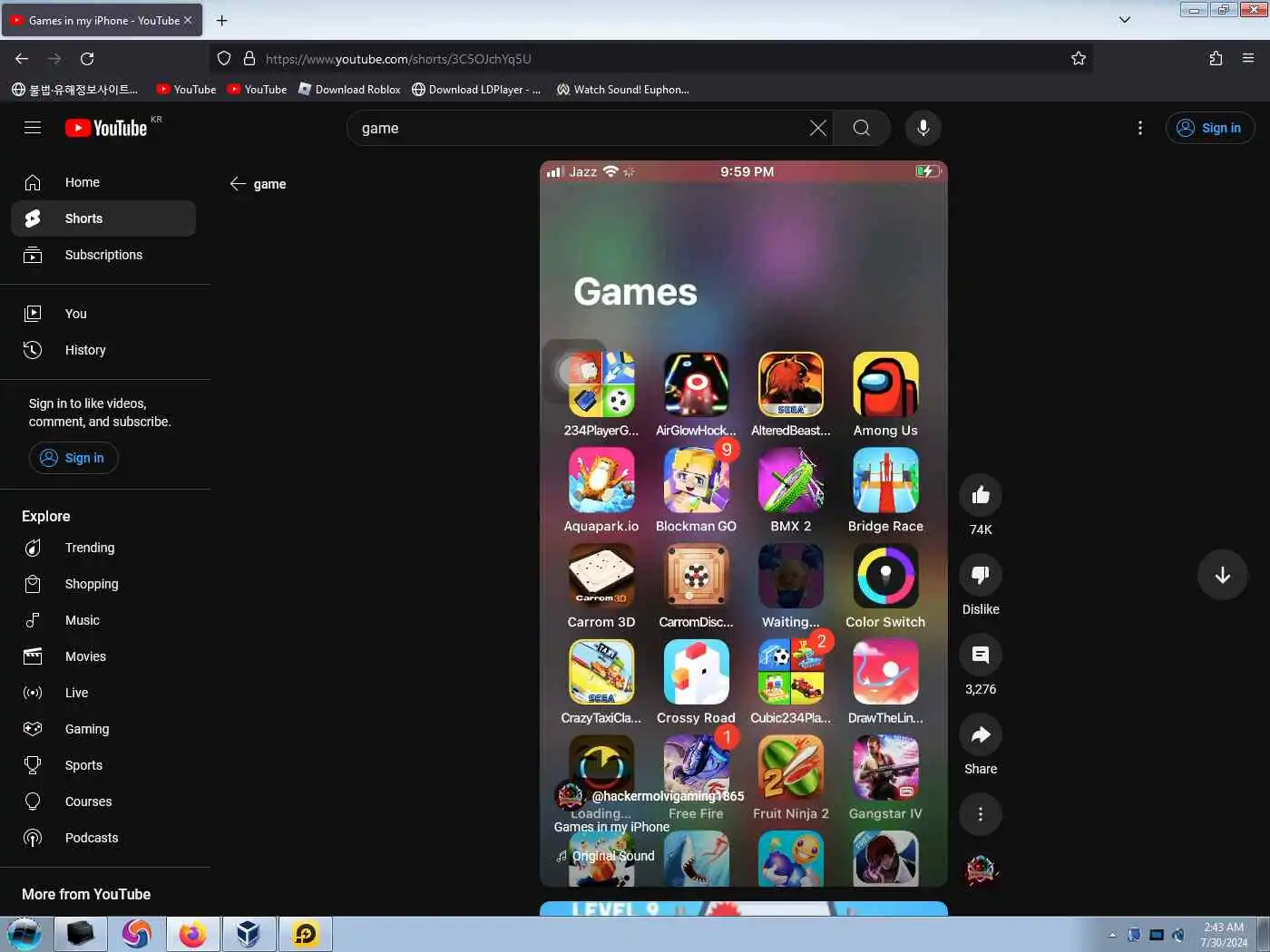The width and height of the screenshot is (1270, 952).
Task: Open @hackermolvigaming1865 channel link
Action: 668,796
